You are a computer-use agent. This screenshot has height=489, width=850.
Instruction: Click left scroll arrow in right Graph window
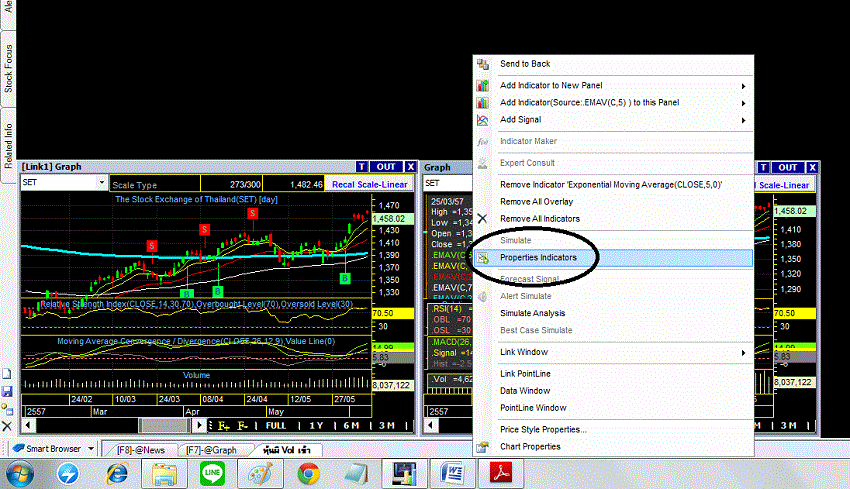point(430,426)
